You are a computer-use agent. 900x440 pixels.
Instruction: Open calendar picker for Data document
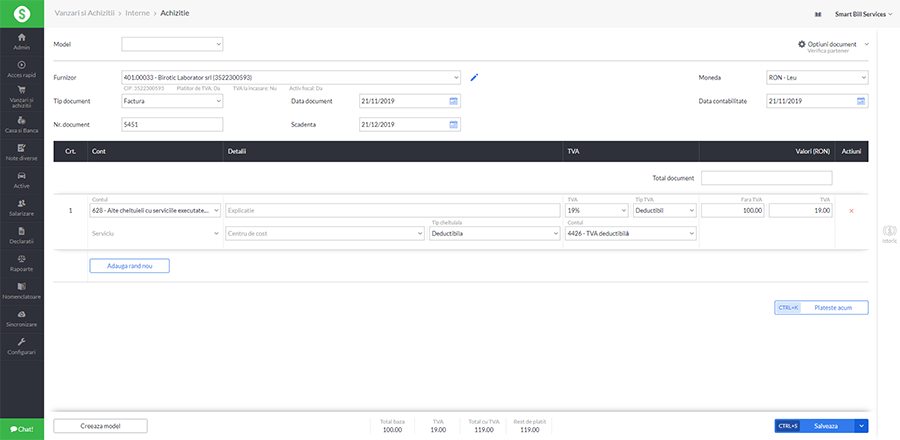[454, 101]
